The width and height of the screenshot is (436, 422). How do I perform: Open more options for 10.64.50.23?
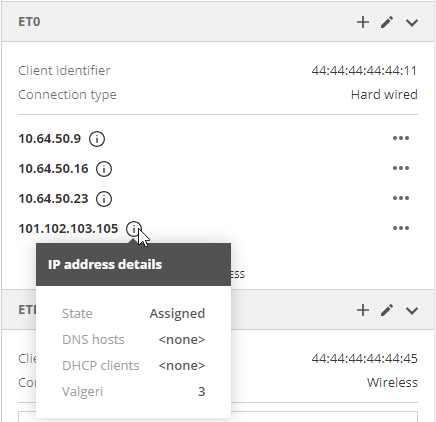pos(401,198)
